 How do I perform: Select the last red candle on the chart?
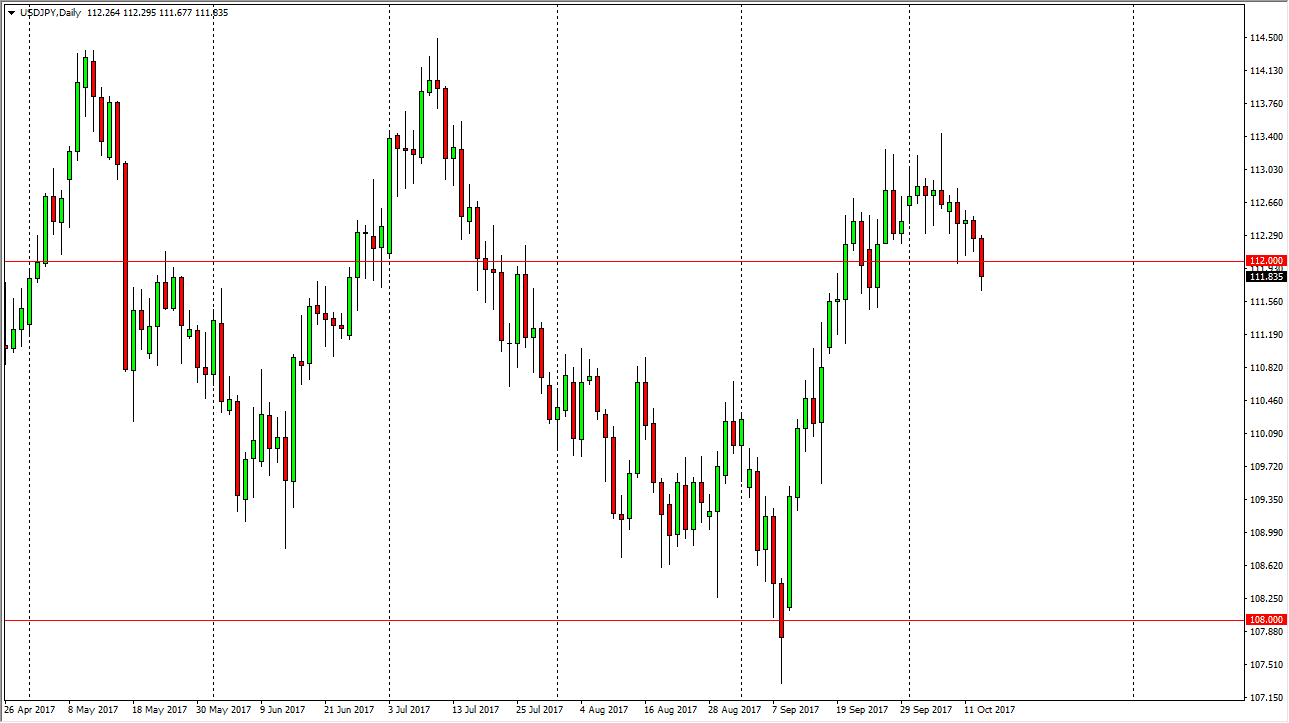(x=981, y=258)
